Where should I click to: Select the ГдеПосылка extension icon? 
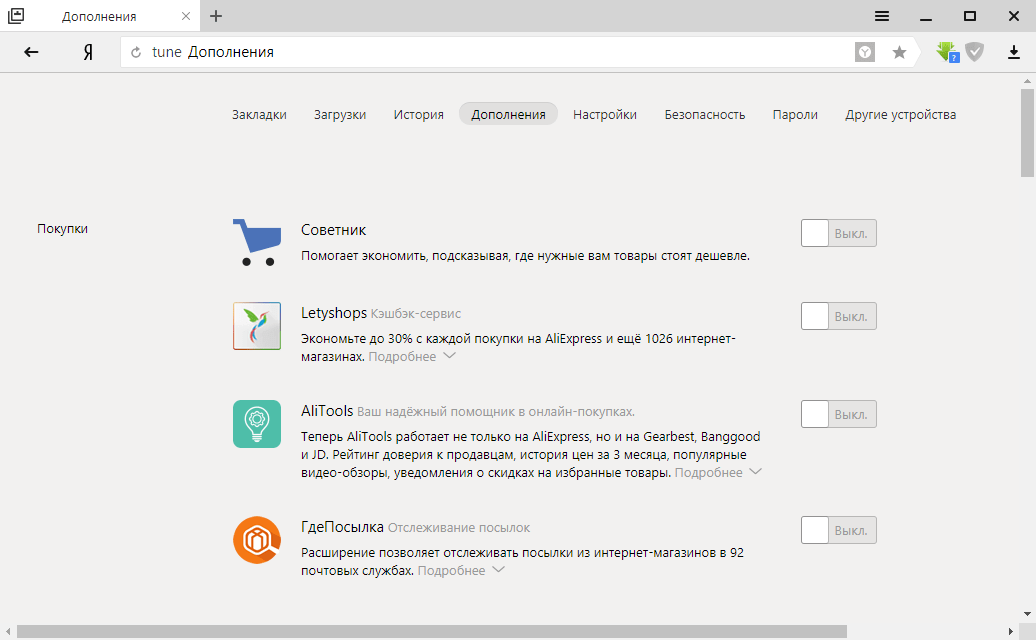[256, 539]
